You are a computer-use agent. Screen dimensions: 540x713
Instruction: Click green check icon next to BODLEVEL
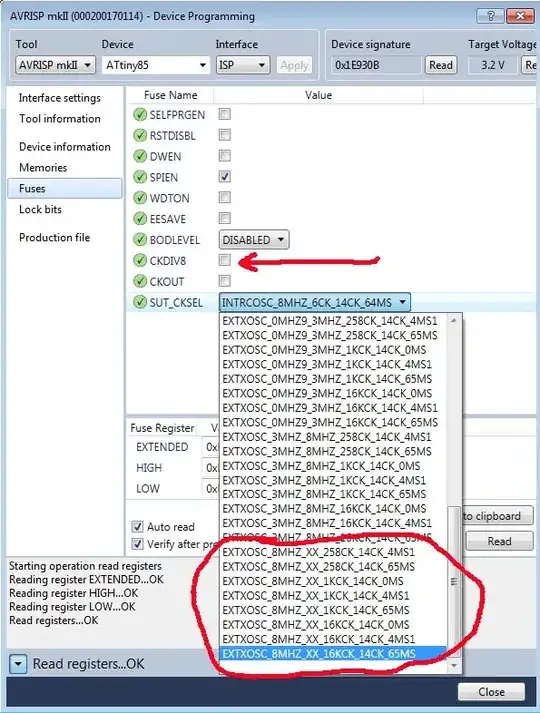pyautogui.click(x=140, y=240)
